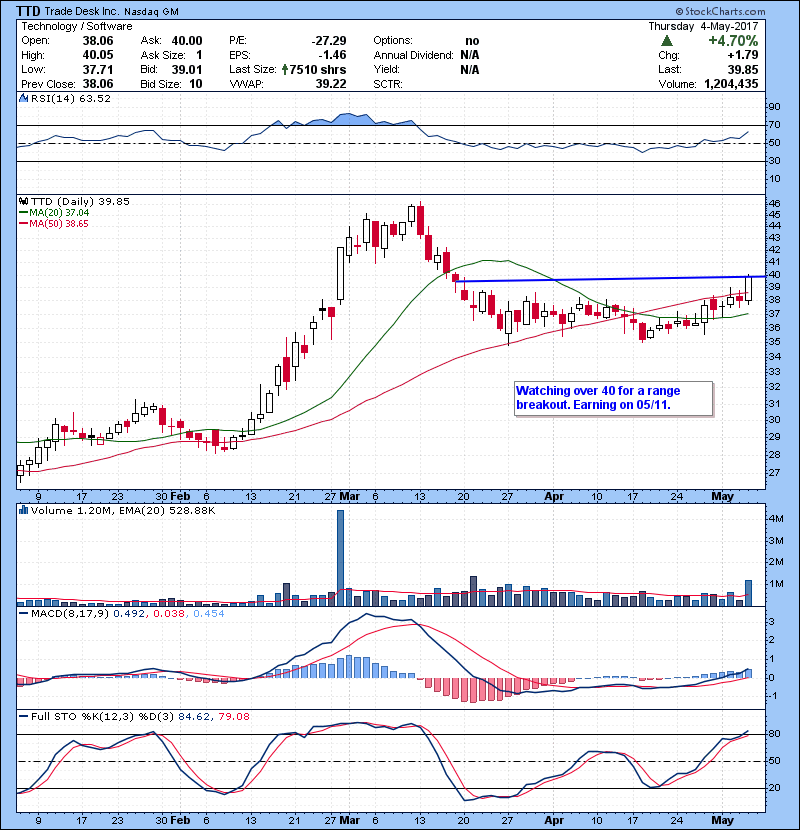Click the volume bars icon beside Volume label
This screenshot has width=800, height=830.
(24, 511)
